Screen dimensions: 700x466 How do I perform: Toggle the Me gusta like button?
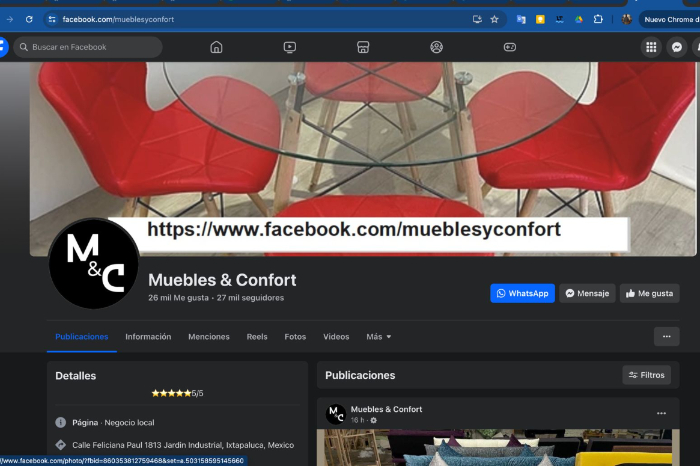click(650, 293)
